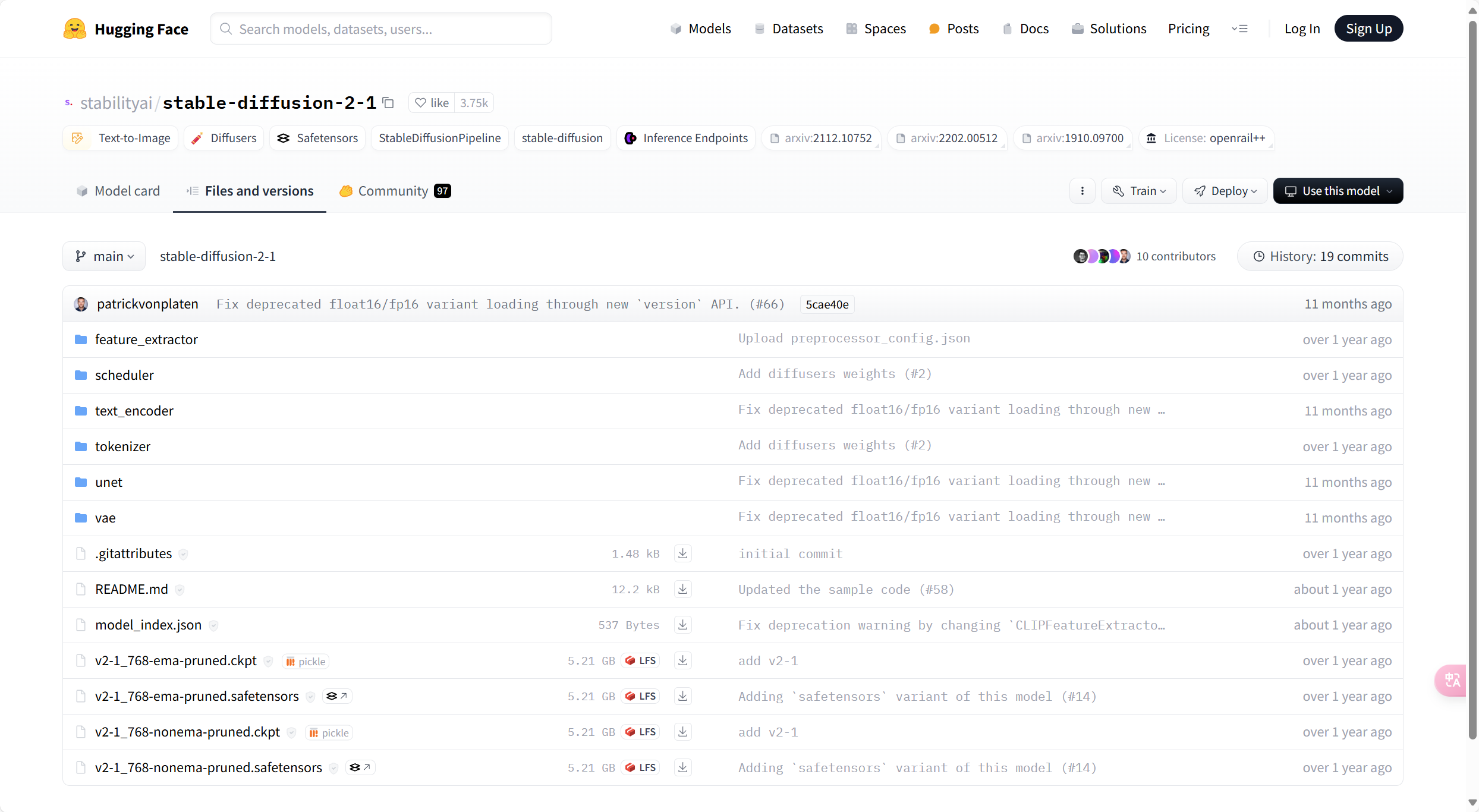Download the README.md file
Viewport: 1479px width, 812px height.
coord(682,589)
